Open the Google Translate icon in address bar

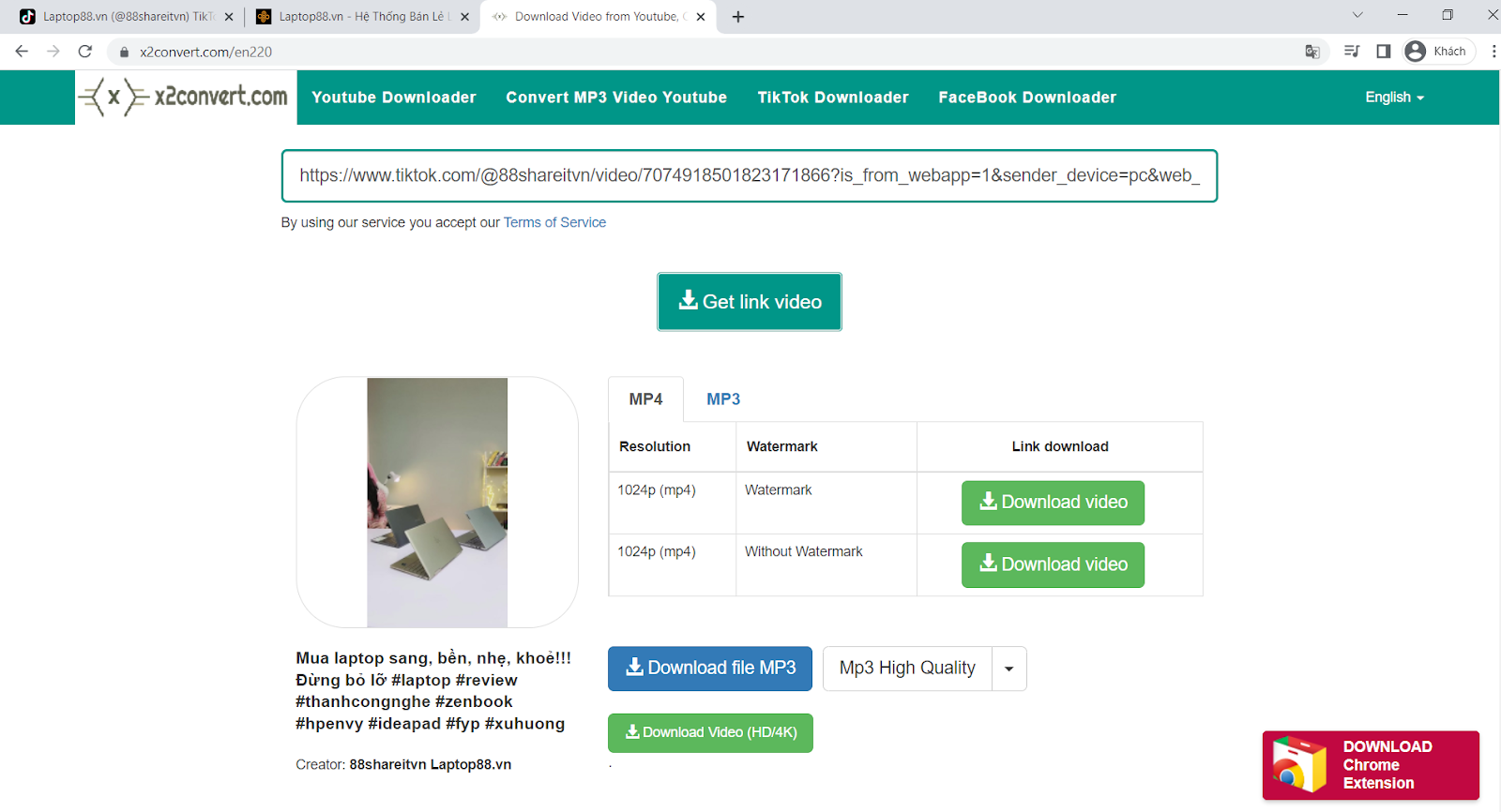(1312, 52)
